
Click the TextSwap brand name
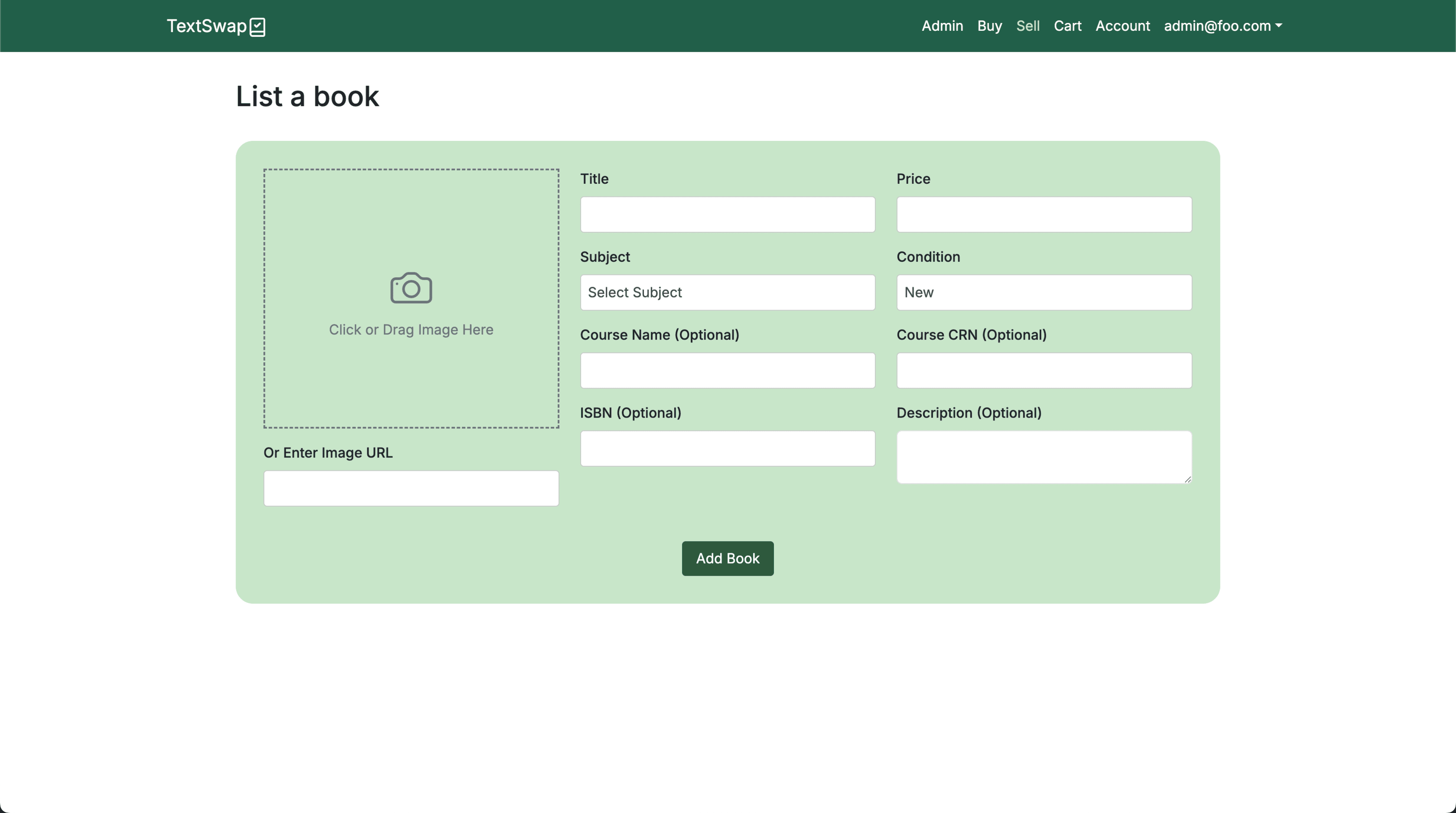coord(206,26)
